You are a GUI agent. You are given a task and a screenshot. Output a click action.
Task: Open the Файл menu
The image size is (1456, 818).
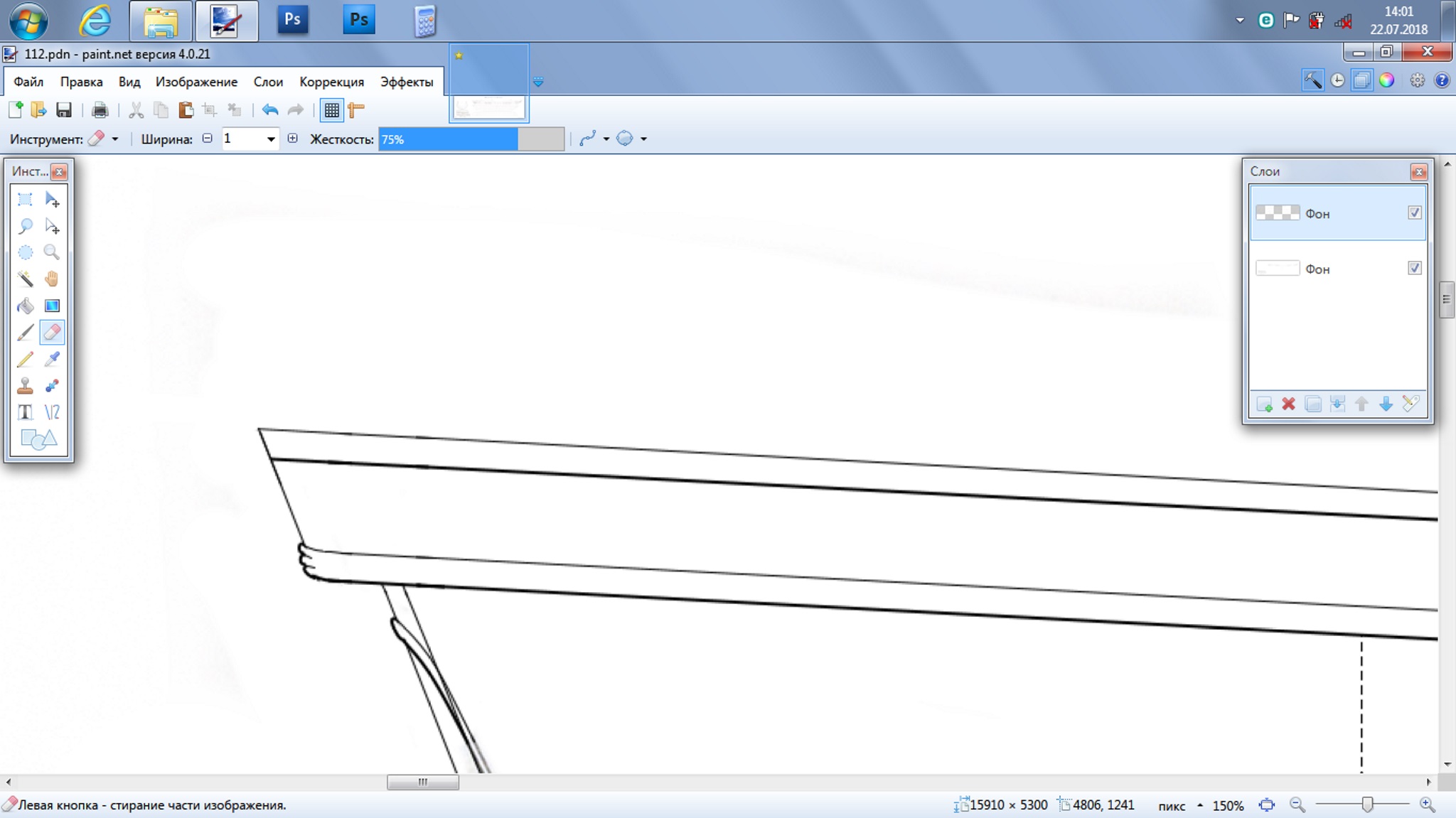tap(28, 82)
